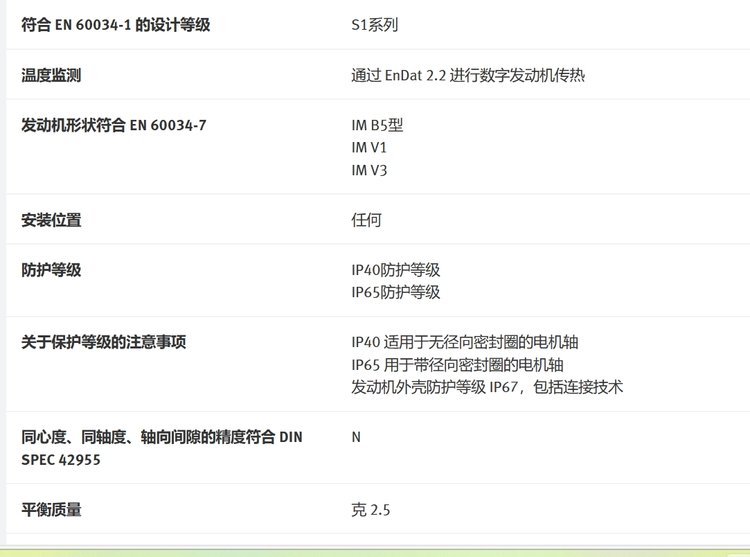Click the 'IM V3' entry
Viewport: 750px width, 557px height.
coord(369,170)
